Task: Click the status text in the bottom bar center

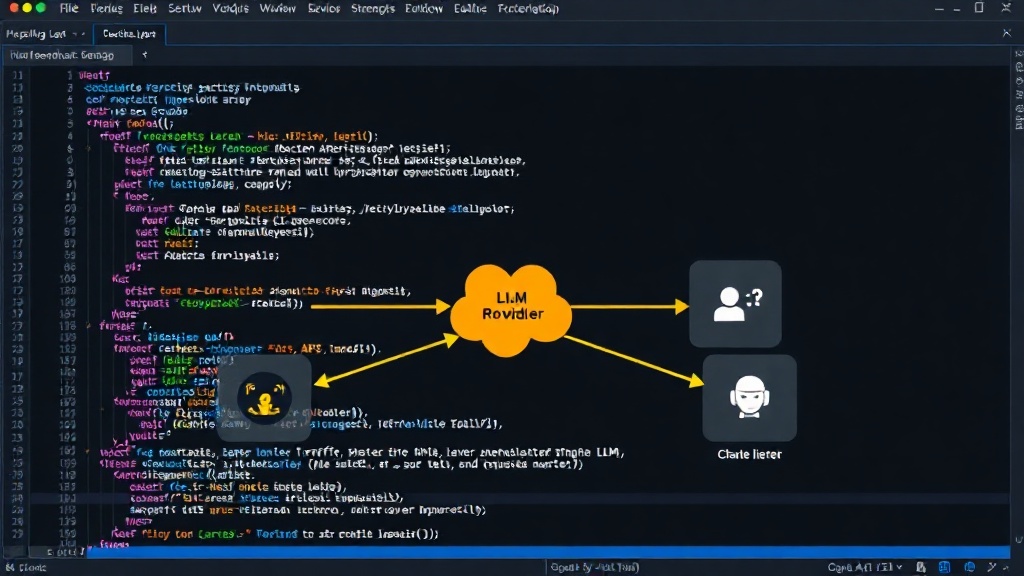Action: tap(594, 567)
